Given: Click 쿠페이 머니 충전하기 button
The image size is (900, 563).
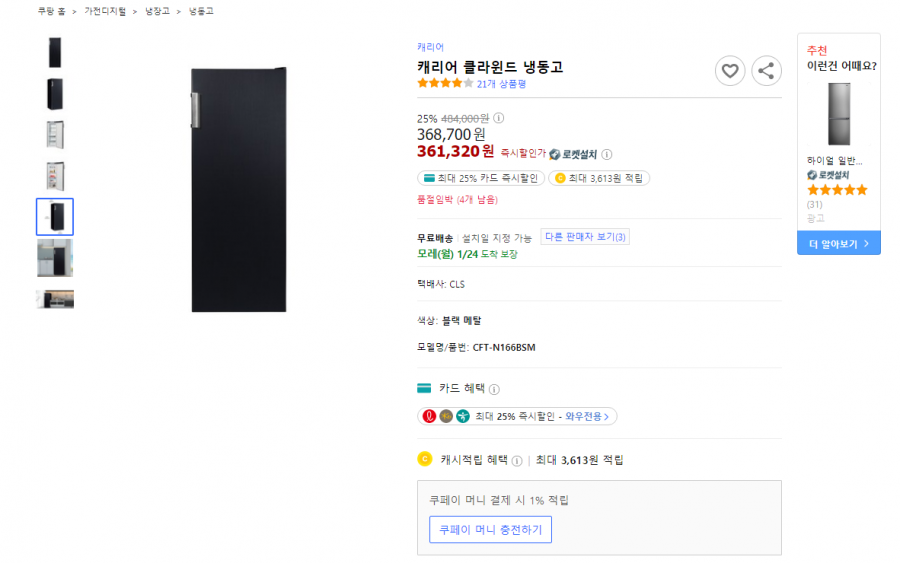Looking at the screenshot, I should point(490,529).
